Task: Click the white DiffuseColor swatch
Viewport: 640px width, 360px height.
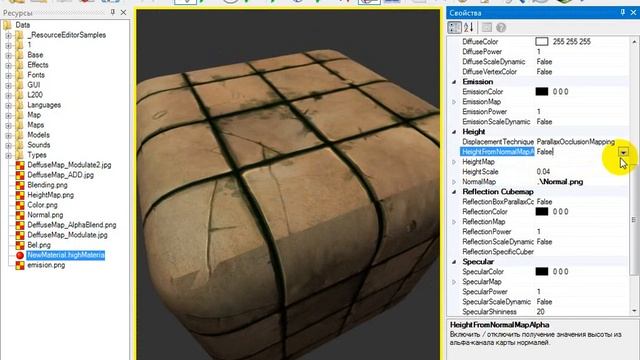Action: 542,42
